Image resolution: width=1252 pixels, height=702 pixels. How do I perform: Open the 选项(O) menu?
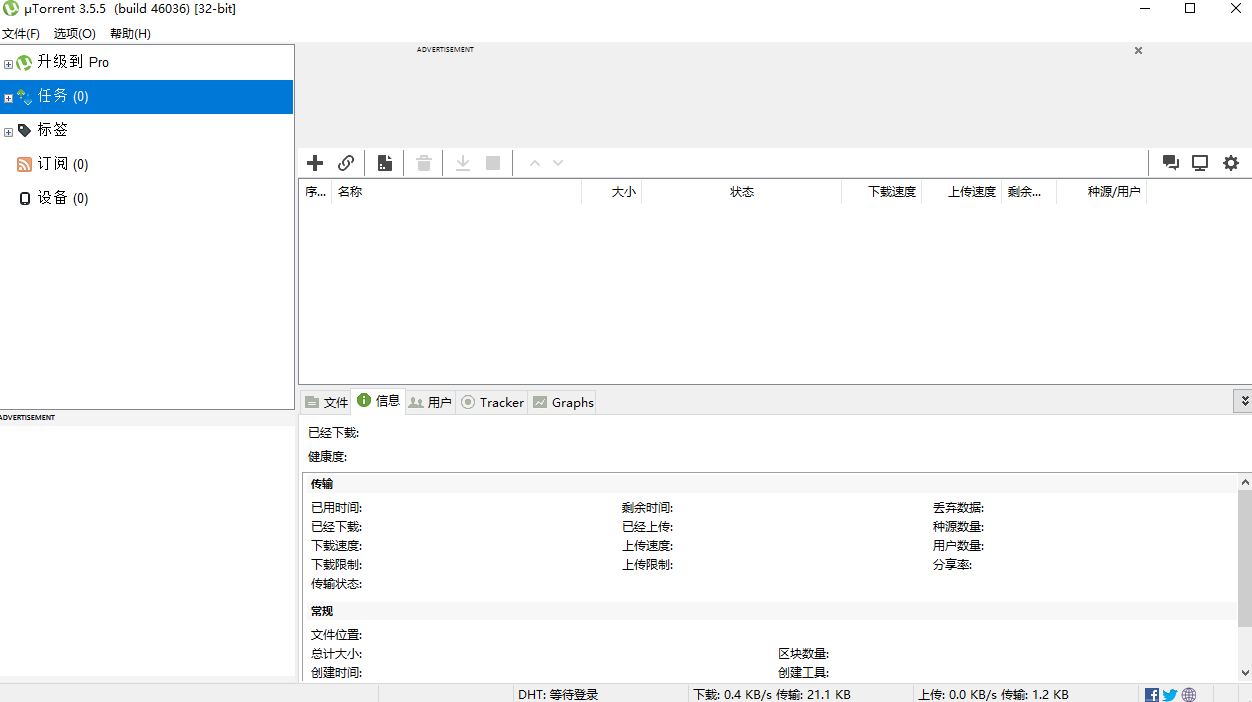[74, 32]
